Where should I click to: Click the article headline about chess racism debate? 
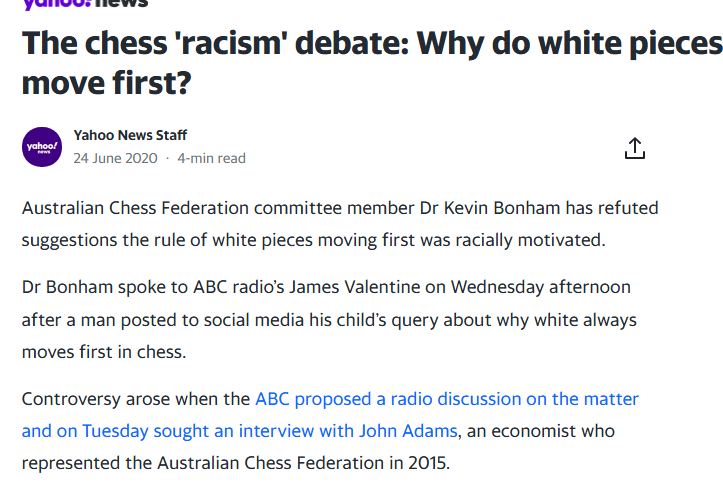pos(372,63)
